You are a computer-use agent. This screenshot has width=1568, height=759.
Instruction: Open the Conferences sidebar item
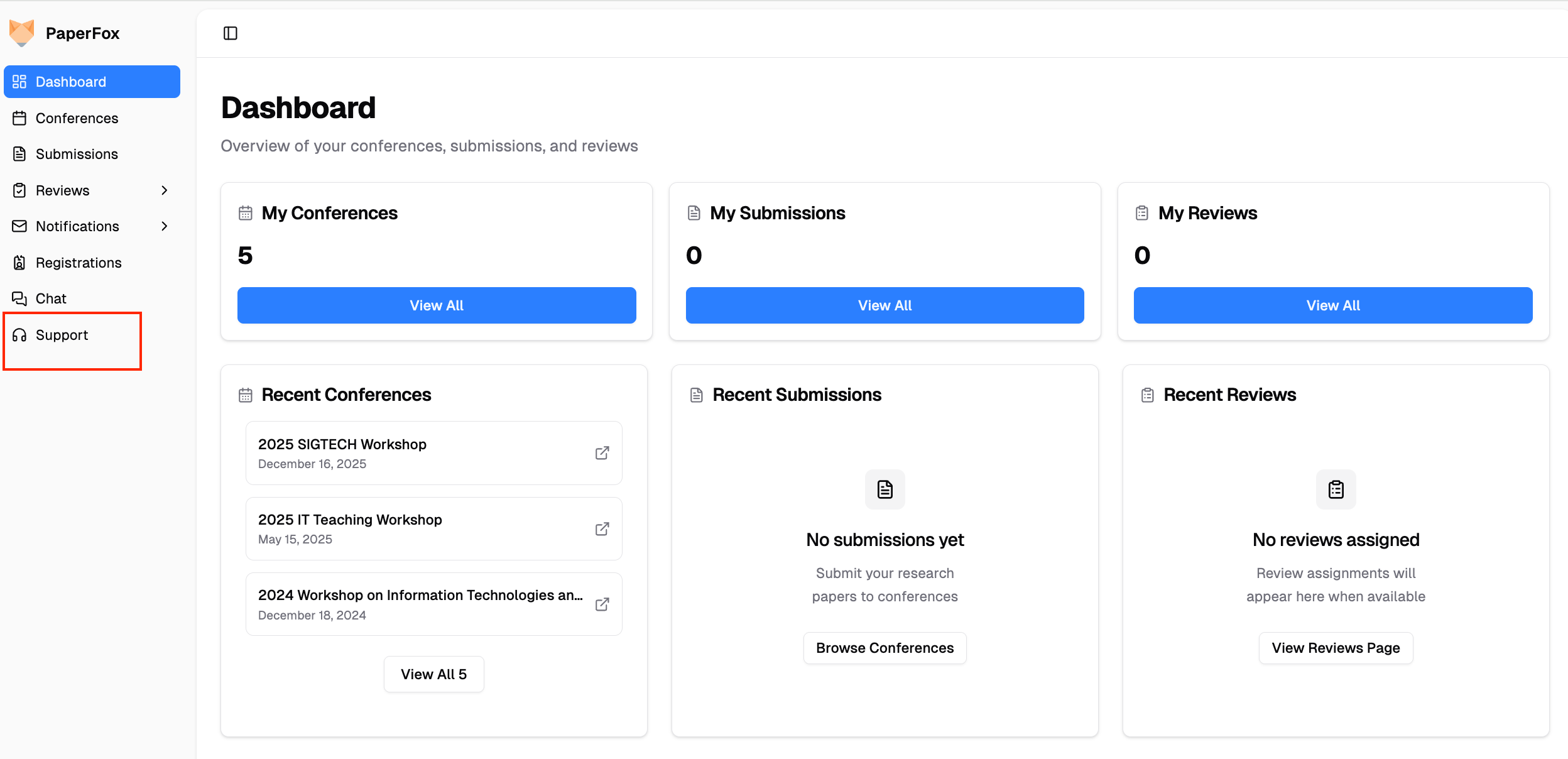point(77,118)
